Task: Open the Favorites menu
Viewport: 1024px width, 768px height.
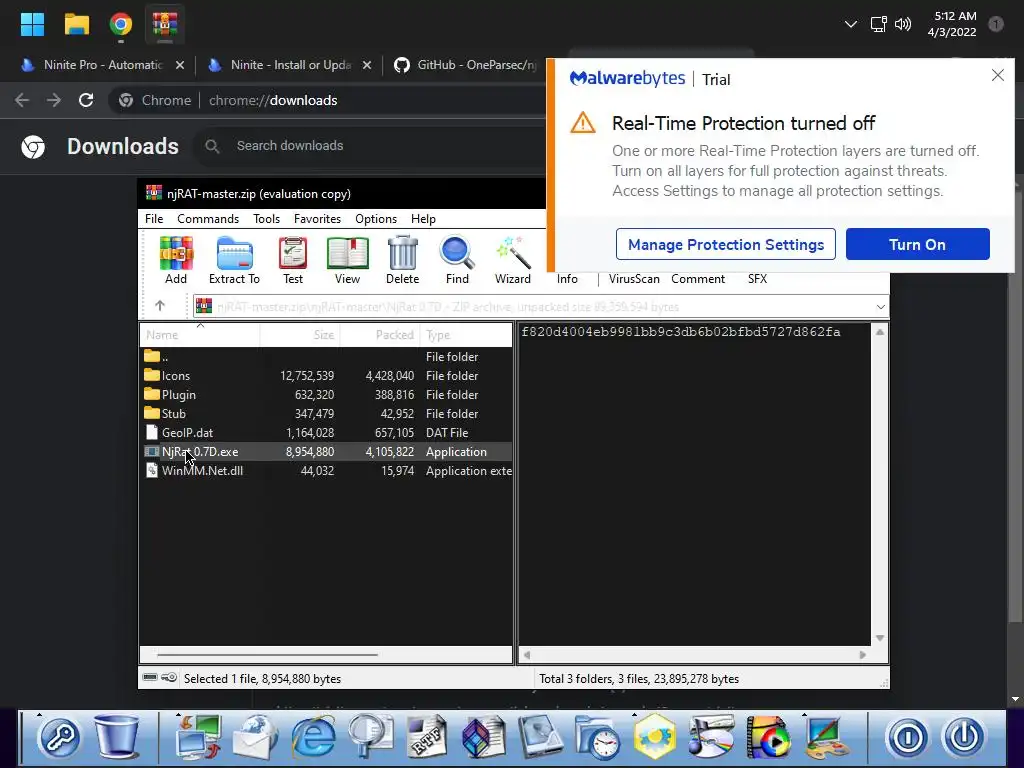Action: click(x=317, y=219)
